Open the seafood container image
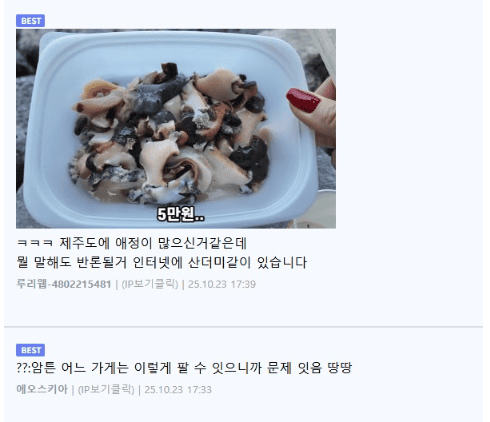The image size is (490, 422). pos(176,128)
